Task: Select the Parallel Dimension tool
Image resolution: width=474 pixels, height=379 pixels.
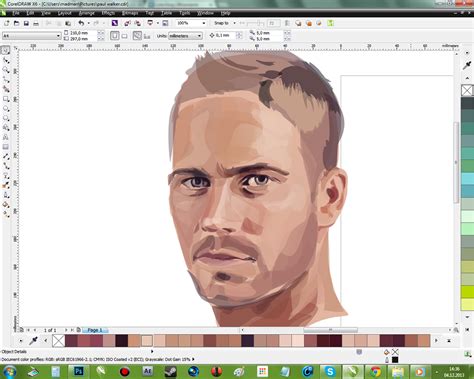Action: pos(6,156)
